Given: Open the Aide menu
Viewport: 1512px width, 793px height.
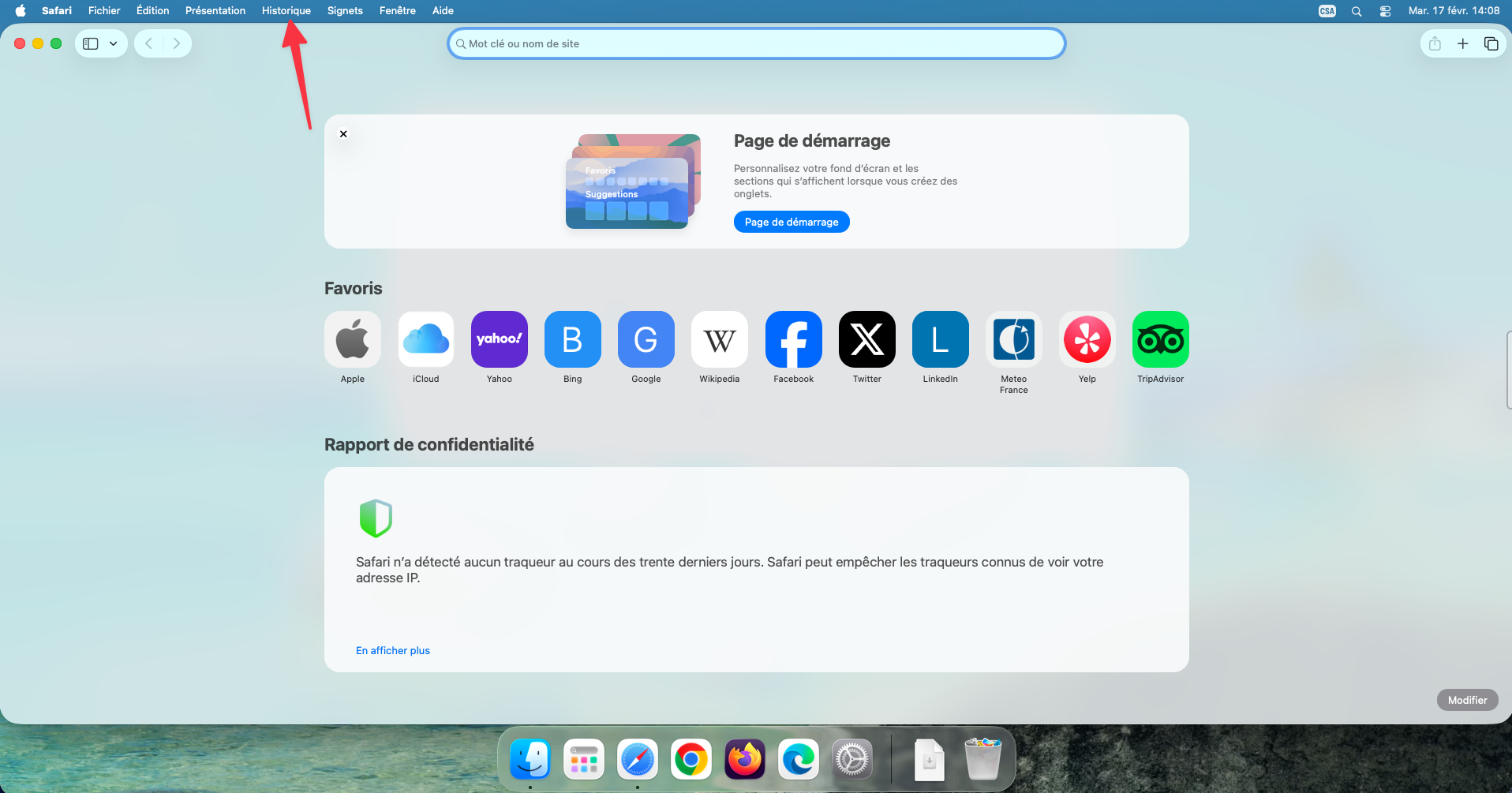Looking at the screenshot, I should 443,10.
